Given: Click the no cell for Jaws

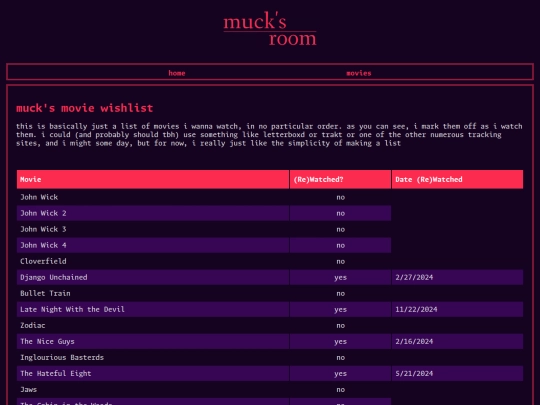Looking at the screenshot, I should [x=340, y=390].
